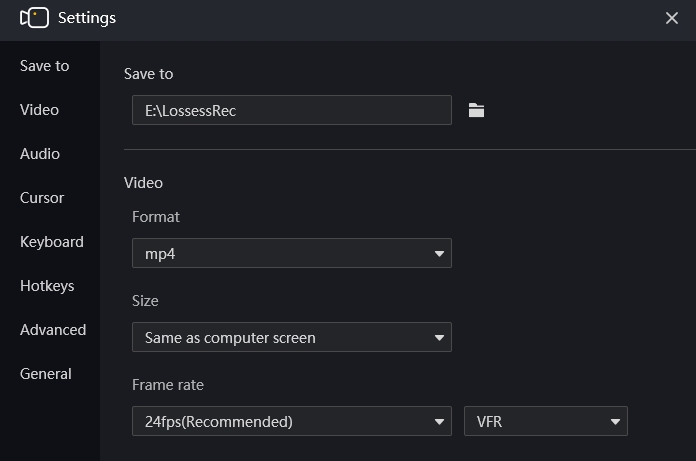Click the arrow on the Size combo box
Viewport: 696px width, 461px height.
[439, 338]
